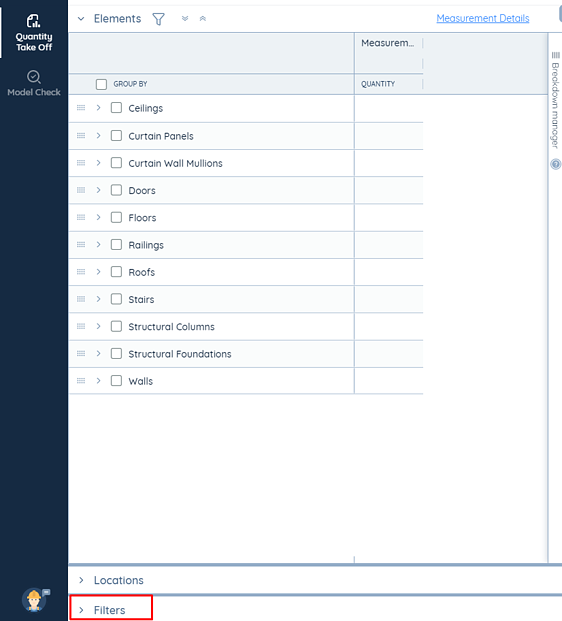Open the Measurement Details link

[483, 18]
